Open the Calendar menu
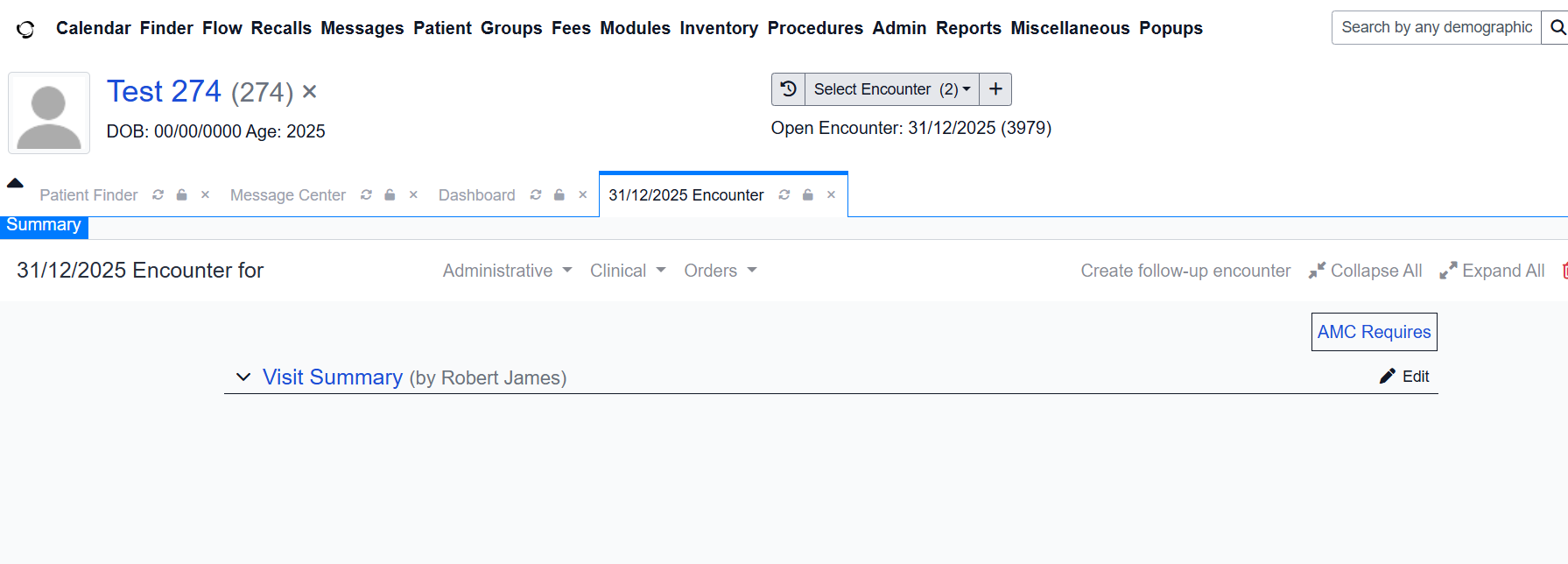The height and width of the screenshot is (564, 1568). click(x=93, y=28)
